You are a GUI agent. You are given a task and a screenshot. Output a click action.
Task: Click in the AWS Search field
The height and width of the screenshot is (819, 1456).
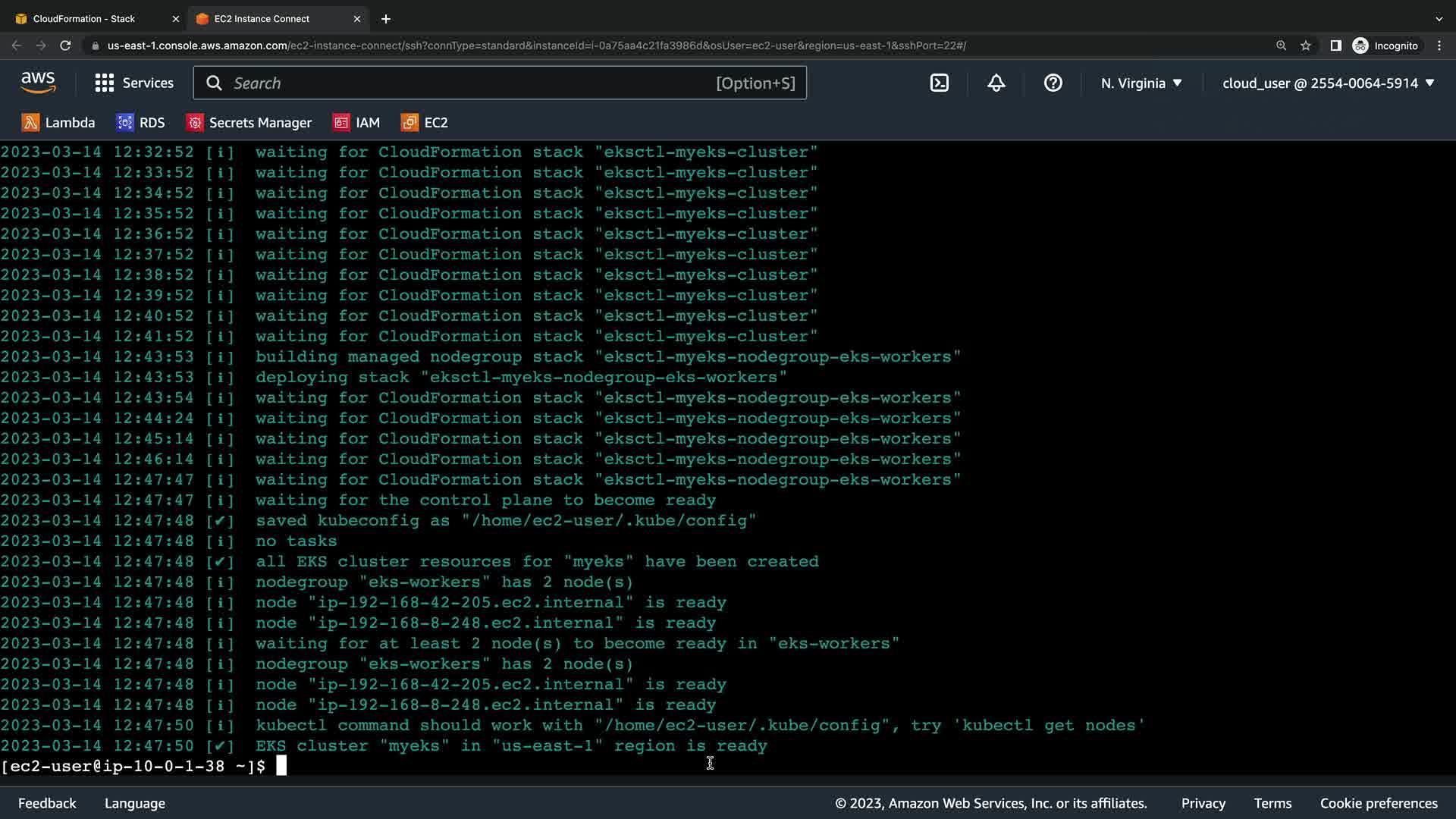tap(470, 83)
